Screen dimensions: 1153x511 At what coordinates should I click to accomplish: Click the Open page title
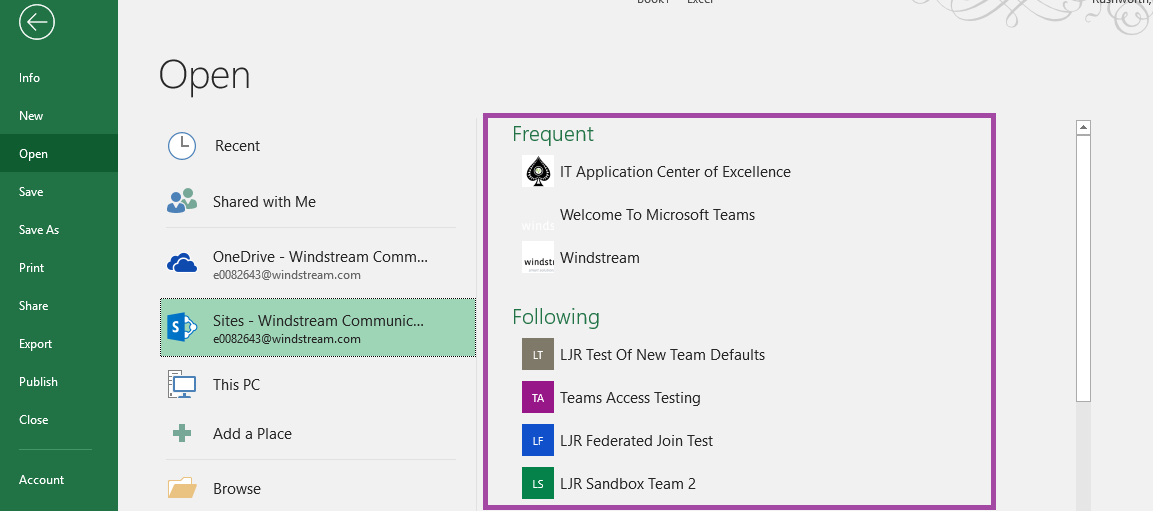[204, 76]
